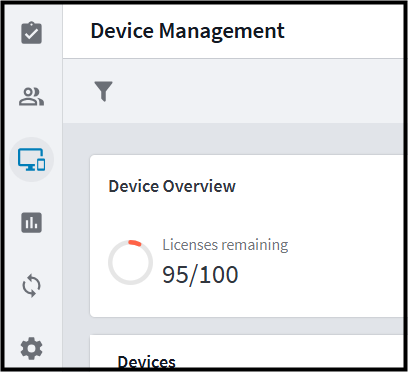This screenshot has height=372, width=408.
Task: Click the Devices section heading
Action: coord(147,362)
